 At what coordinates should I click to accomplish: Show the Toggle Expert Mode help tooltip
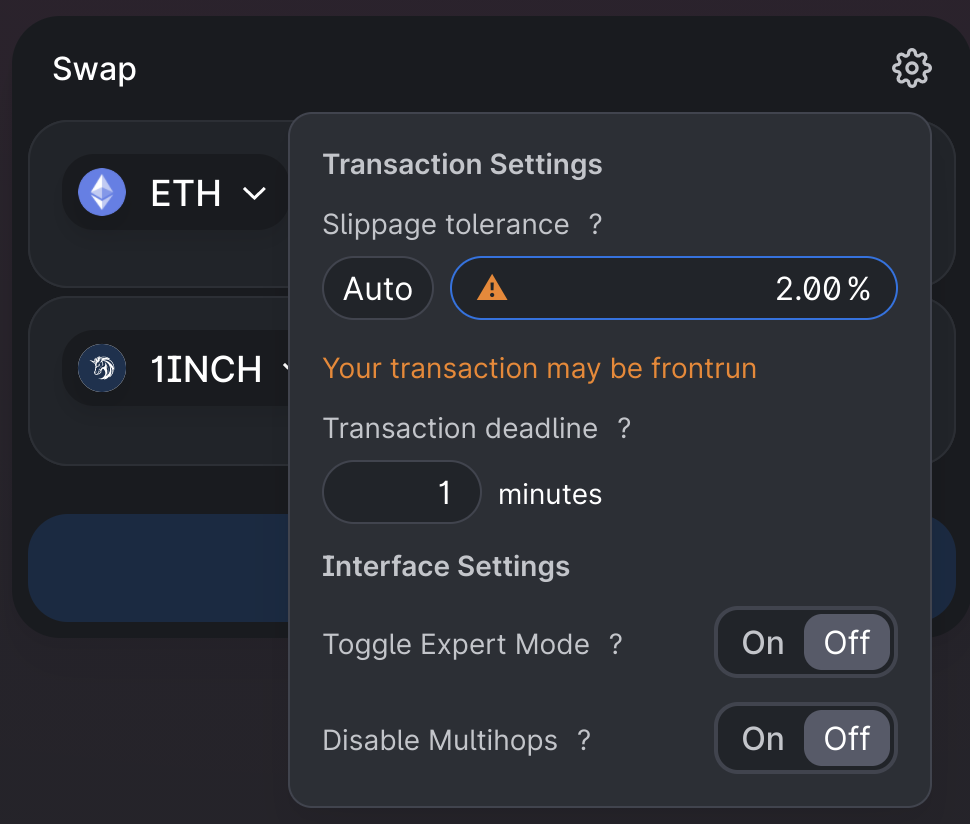pos(616,644)
